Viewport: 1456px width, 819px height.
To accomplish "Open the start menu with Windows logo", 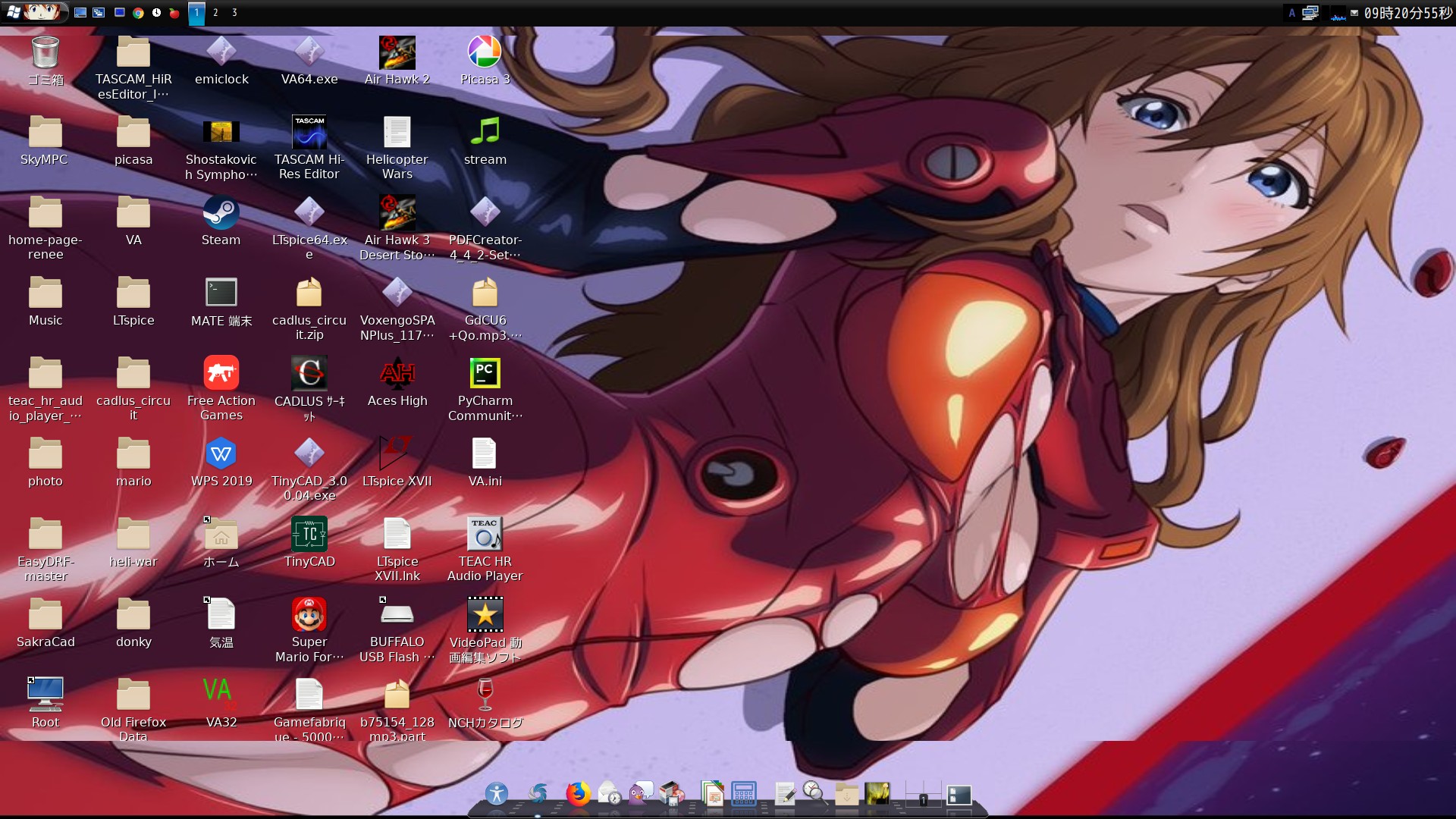I will (x=14, y=12).
